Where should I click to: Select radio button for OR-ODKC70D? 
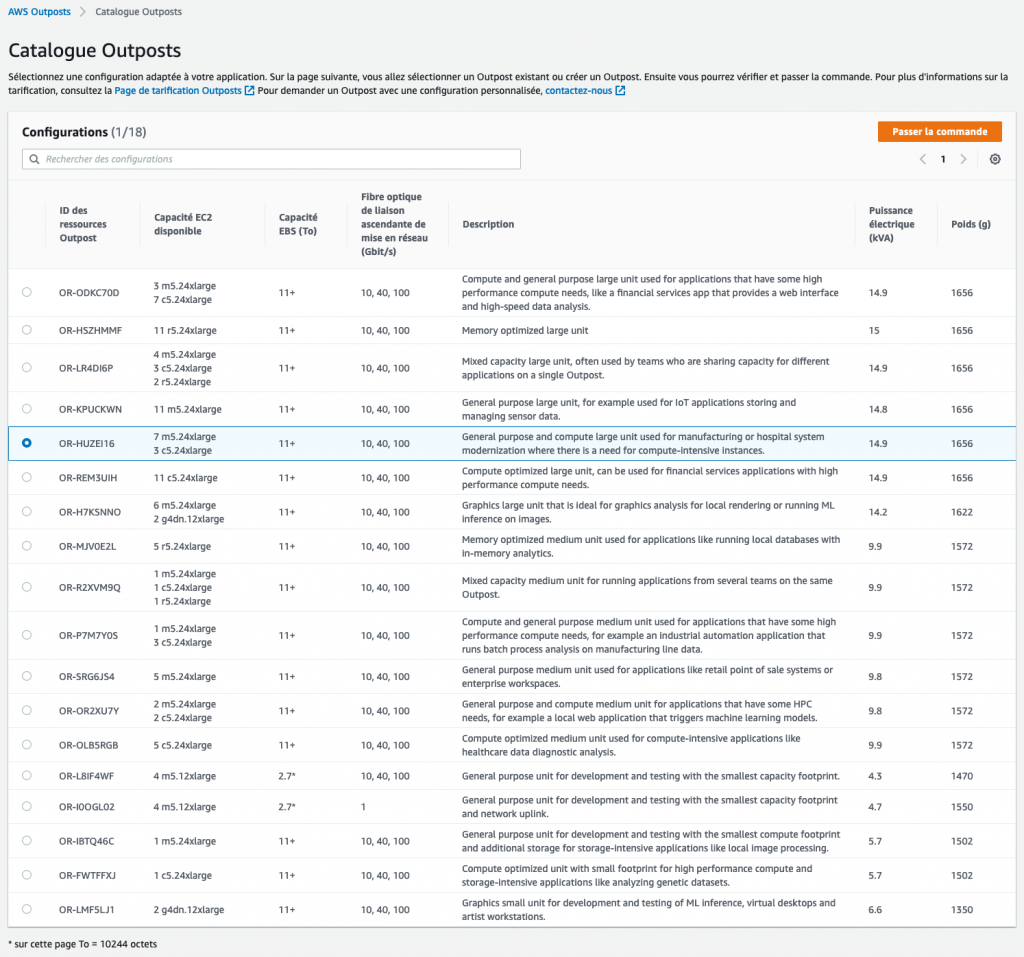27,292
